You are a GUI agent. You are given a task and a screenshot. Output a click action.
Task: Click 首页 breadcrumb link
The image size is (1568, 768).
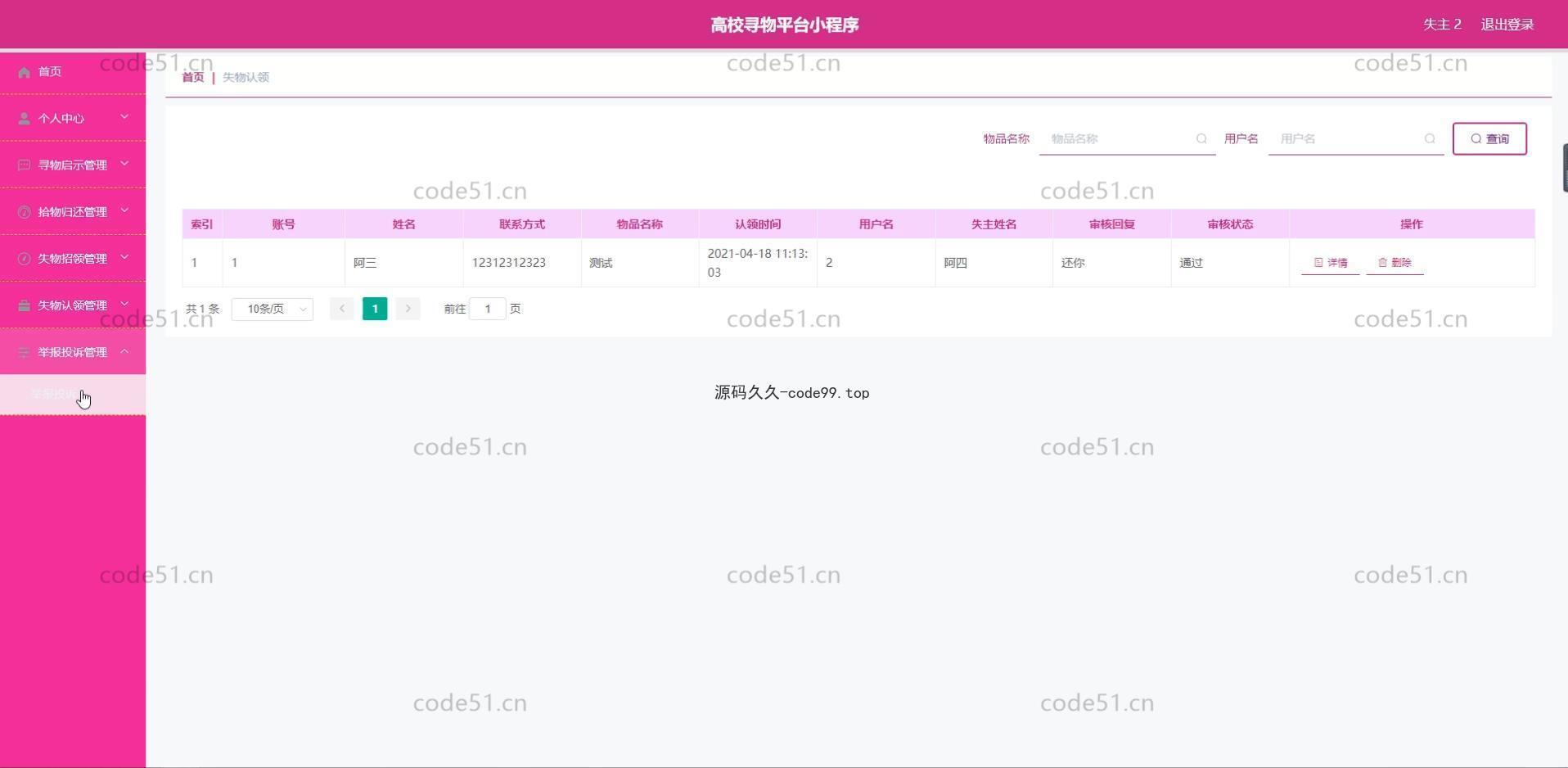click(193, 77)
